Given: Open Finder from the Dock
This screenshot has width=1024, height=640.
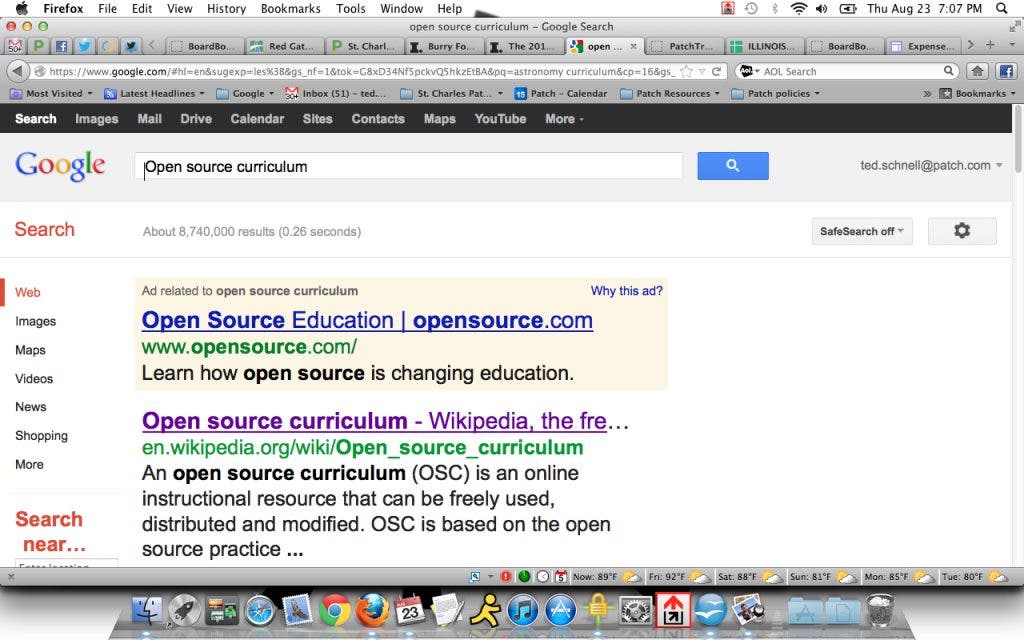Looking at the screenshot, I should pos(147,611).
